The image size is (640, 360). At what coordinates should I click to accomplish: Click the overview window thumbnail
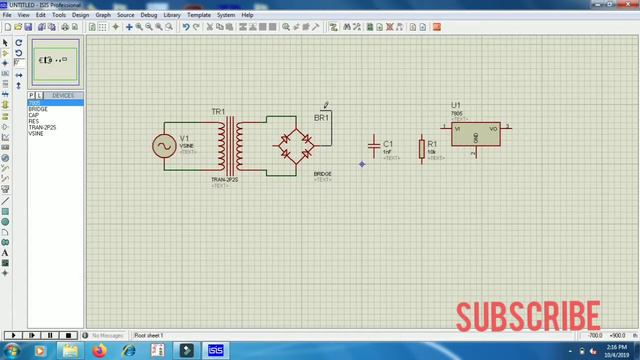pyautogui.click(x=56, y=62)
